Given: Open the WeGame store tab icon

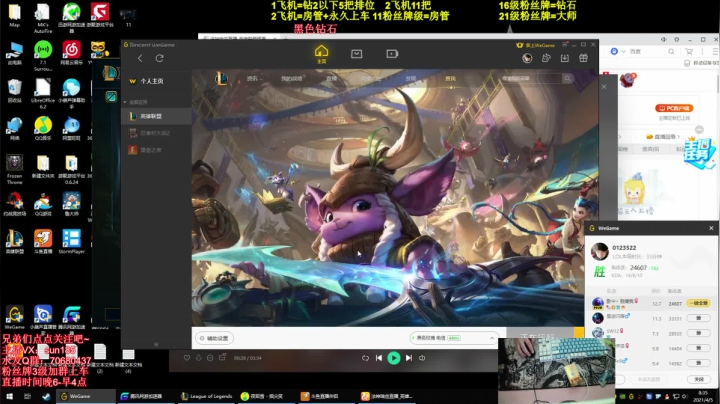Looking at the screenshot, I should click(x=356, y=54).
